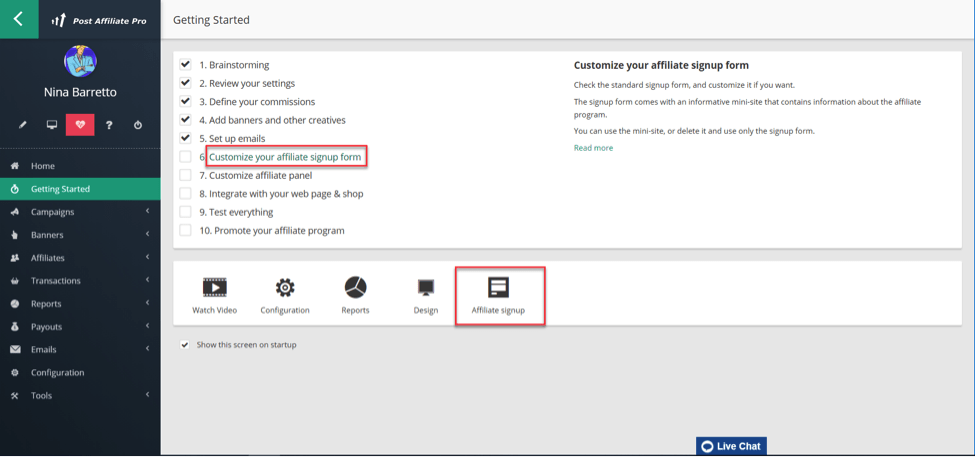Select step 1 Brainstorming text
The width and height of the screenshot is (975, 457).
[x=234, y=65]
